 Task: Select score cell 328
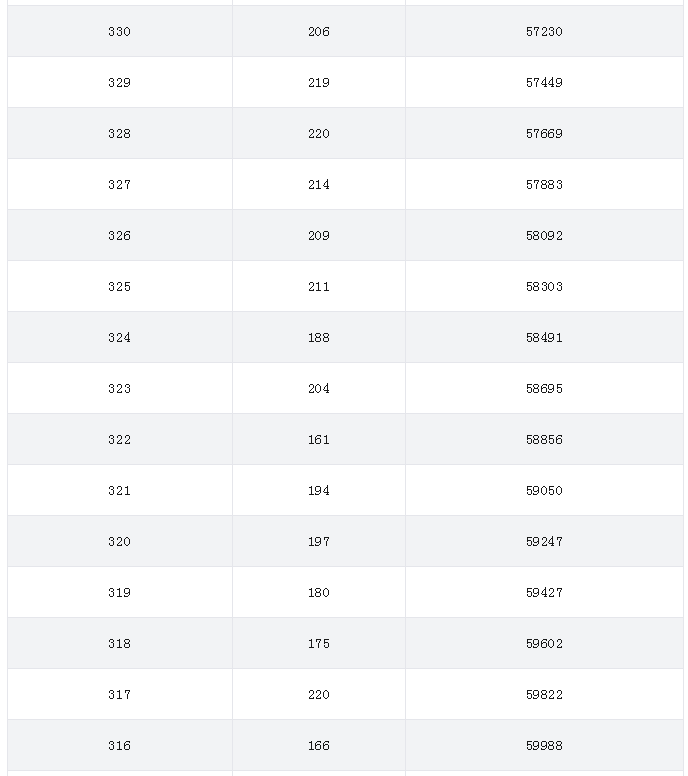(x=120, y=134)
